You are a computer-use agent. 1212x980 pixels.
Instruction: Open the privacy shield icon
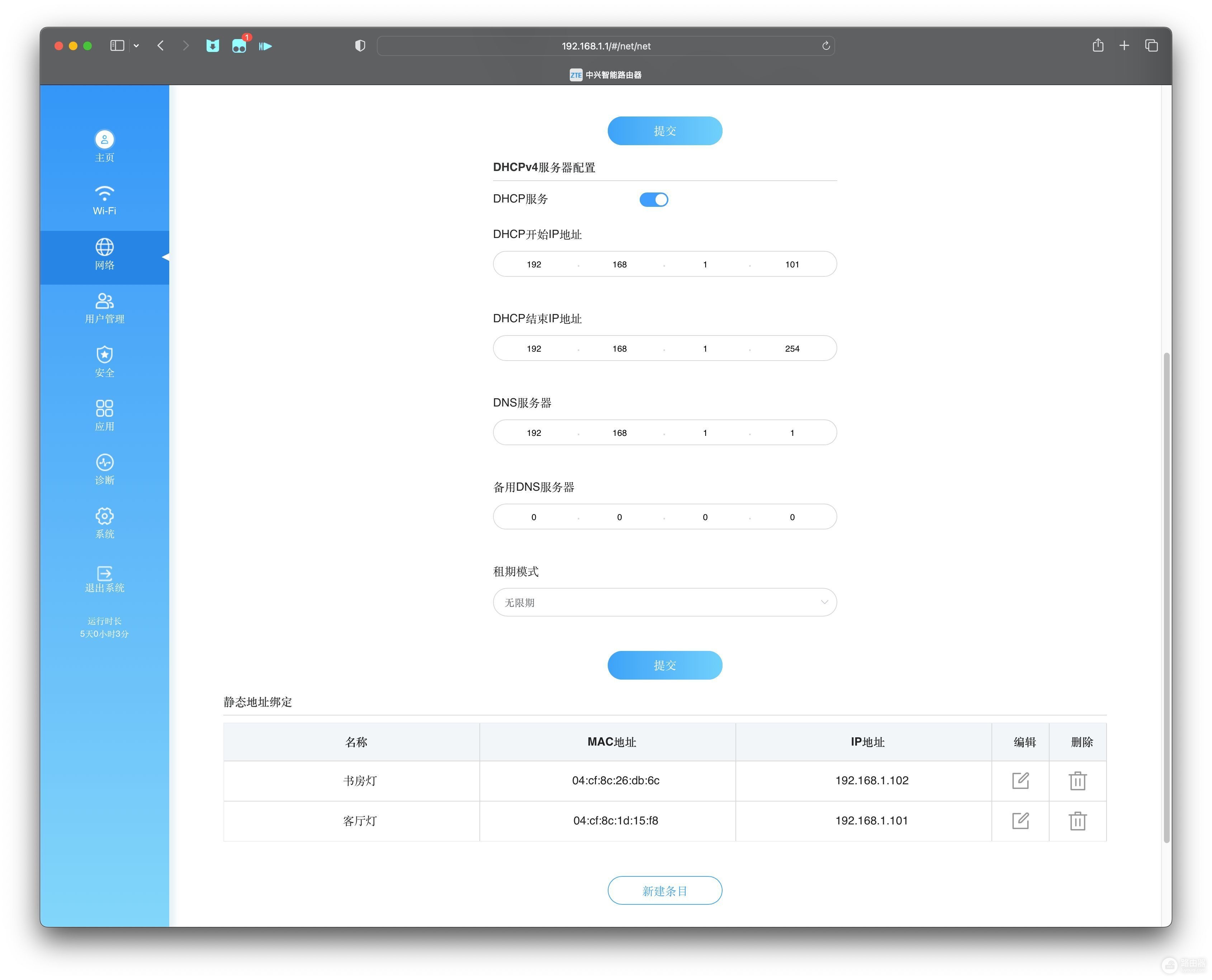[360, 46]
